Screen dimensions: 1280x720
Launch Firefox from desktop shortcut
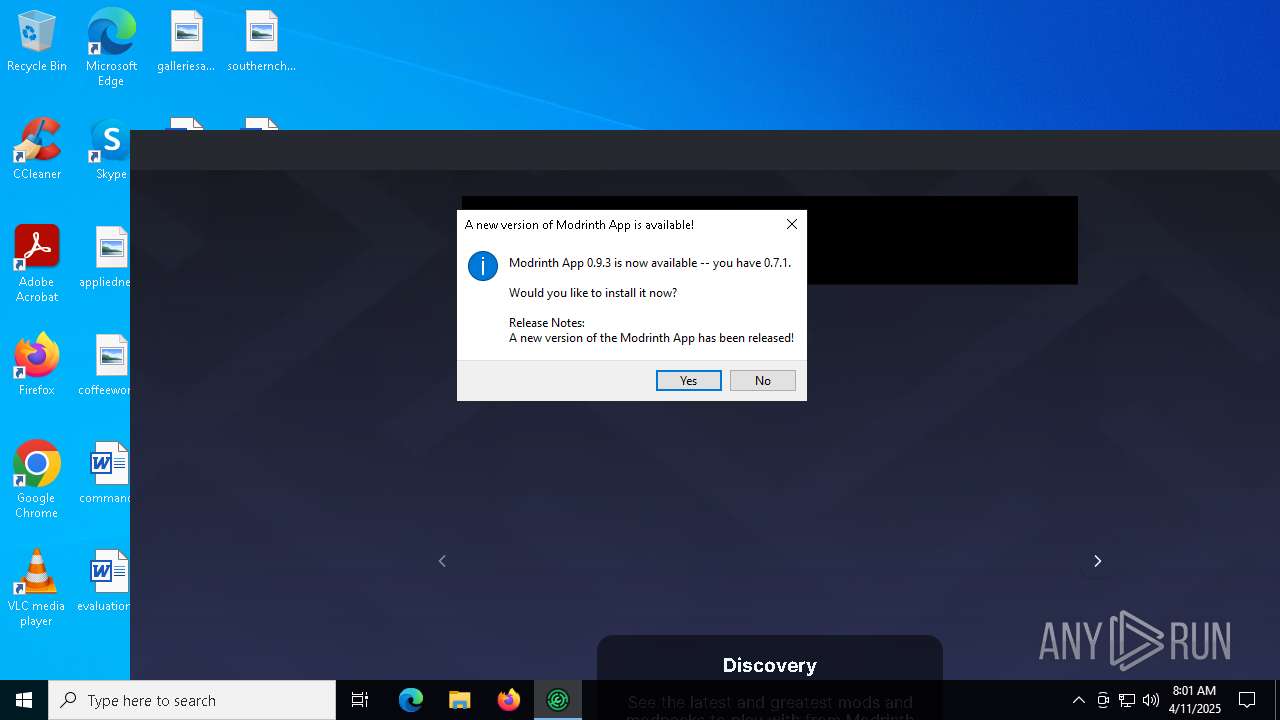click(37, 366)
